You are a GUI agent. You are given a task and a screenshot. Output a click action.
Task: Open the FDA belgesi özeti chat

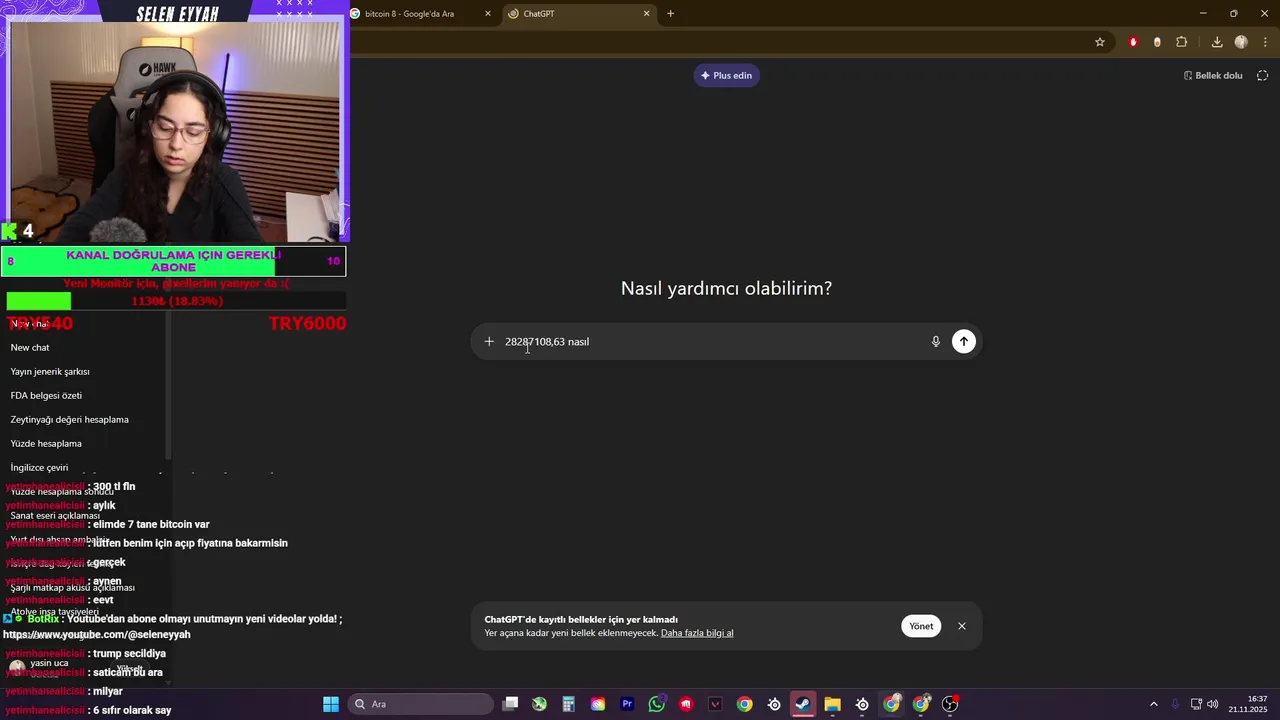pos(46,395)
